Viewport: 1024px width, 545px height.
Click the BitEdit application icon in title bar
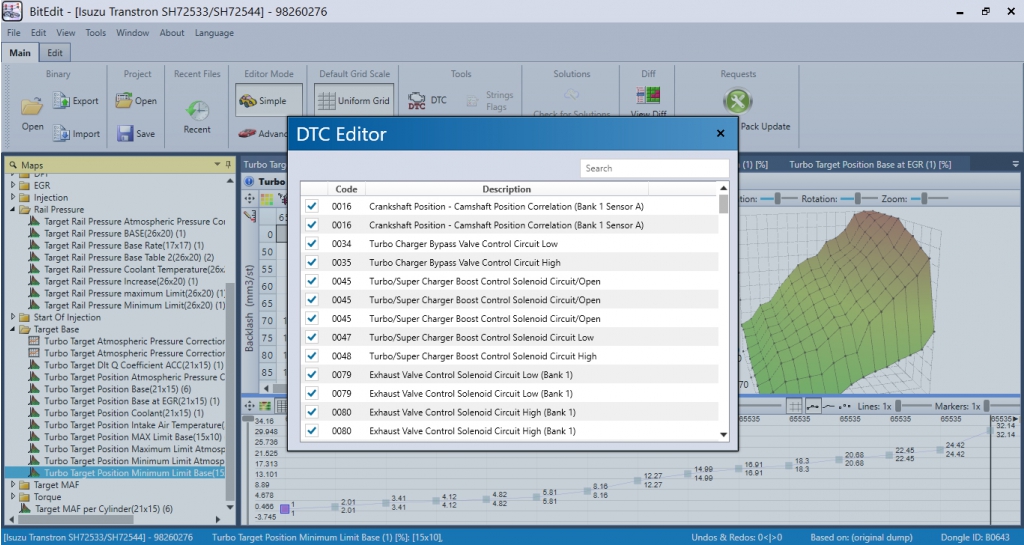pyautogui.click(x=12, y=11)
